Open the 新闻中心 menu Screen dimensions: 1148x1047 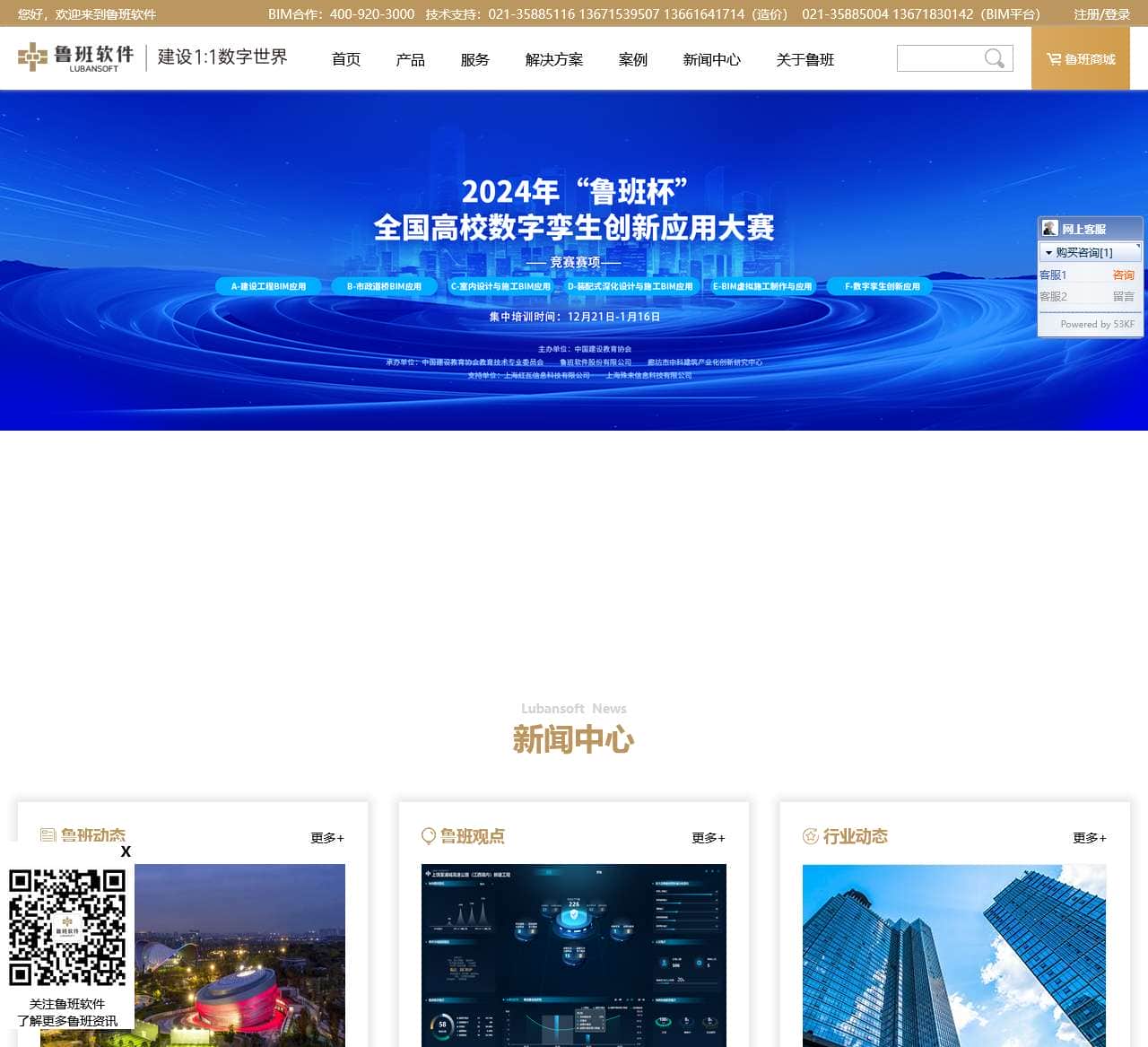coord(712,59)
